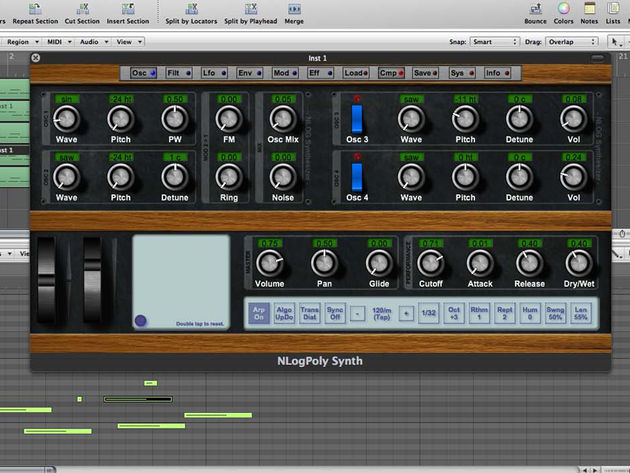Click the Attack knob
Screen dimensions: 630x473
click(x=480, y=263)
